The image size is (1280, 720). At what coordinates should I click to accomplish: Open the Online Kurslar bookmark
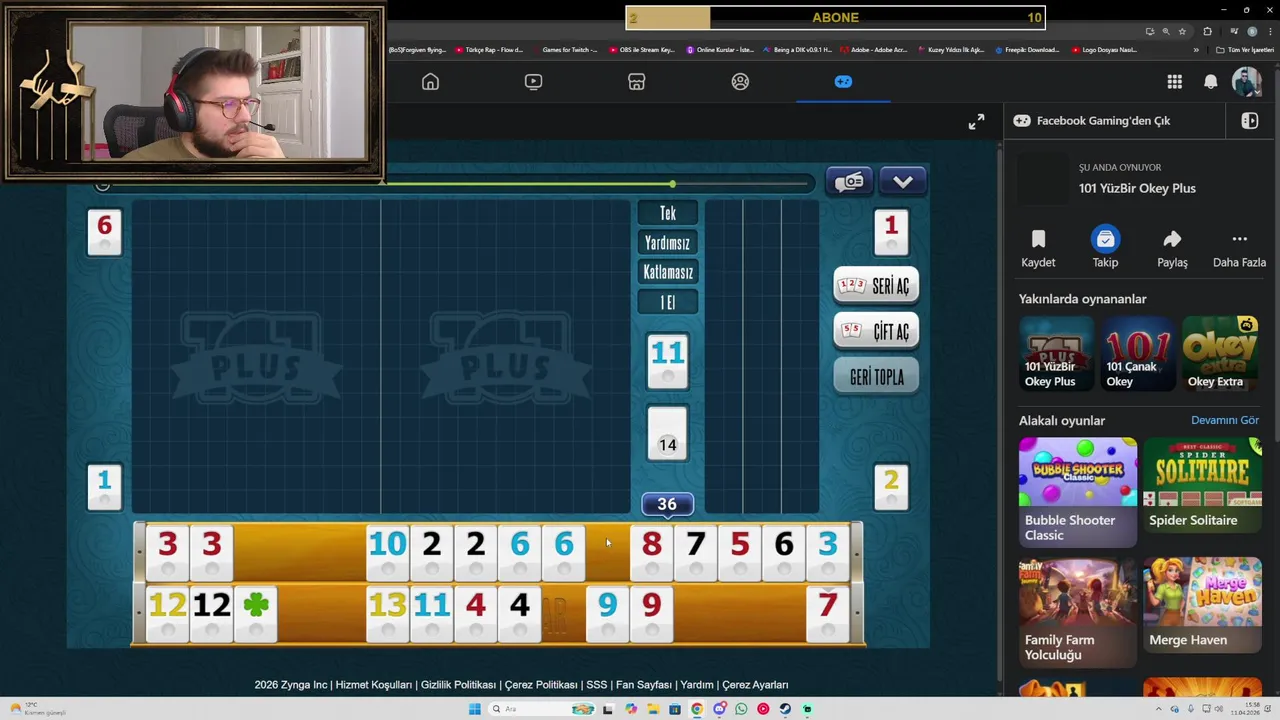click(x=720, y=50)
